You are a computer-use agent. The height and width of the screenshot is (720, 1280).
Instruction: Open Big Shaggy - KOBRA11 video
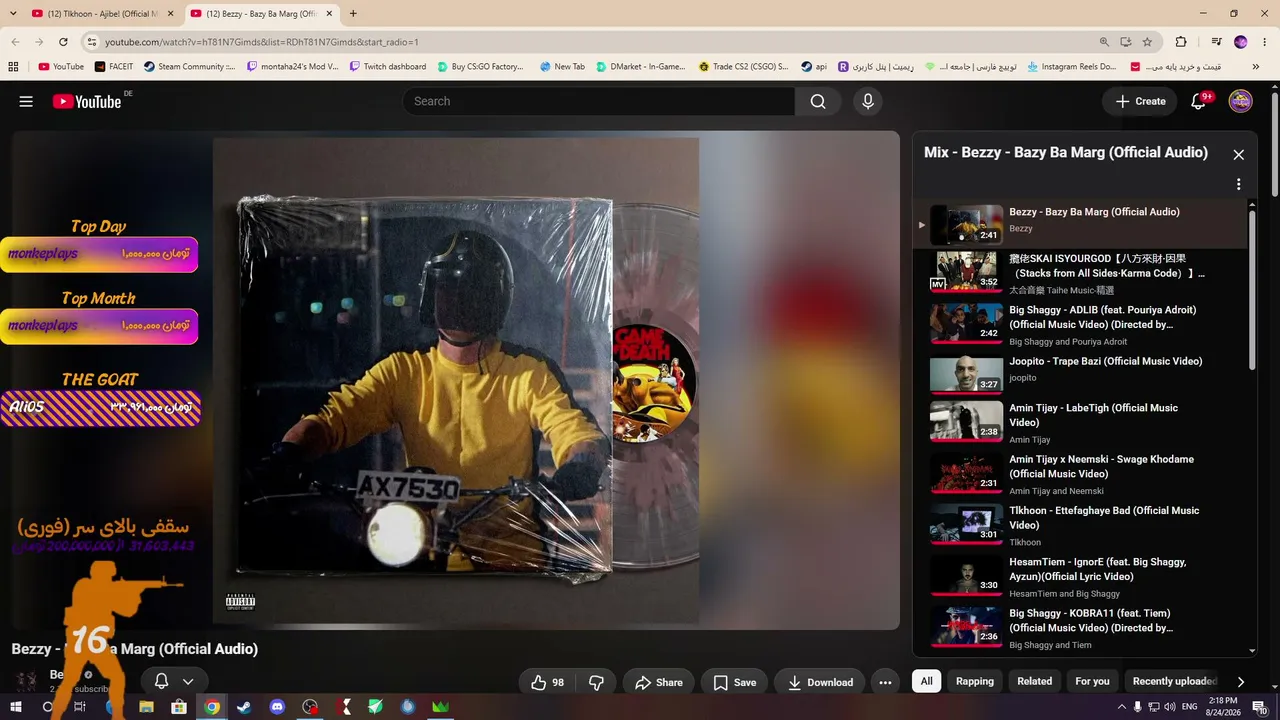pos(1081,627)
